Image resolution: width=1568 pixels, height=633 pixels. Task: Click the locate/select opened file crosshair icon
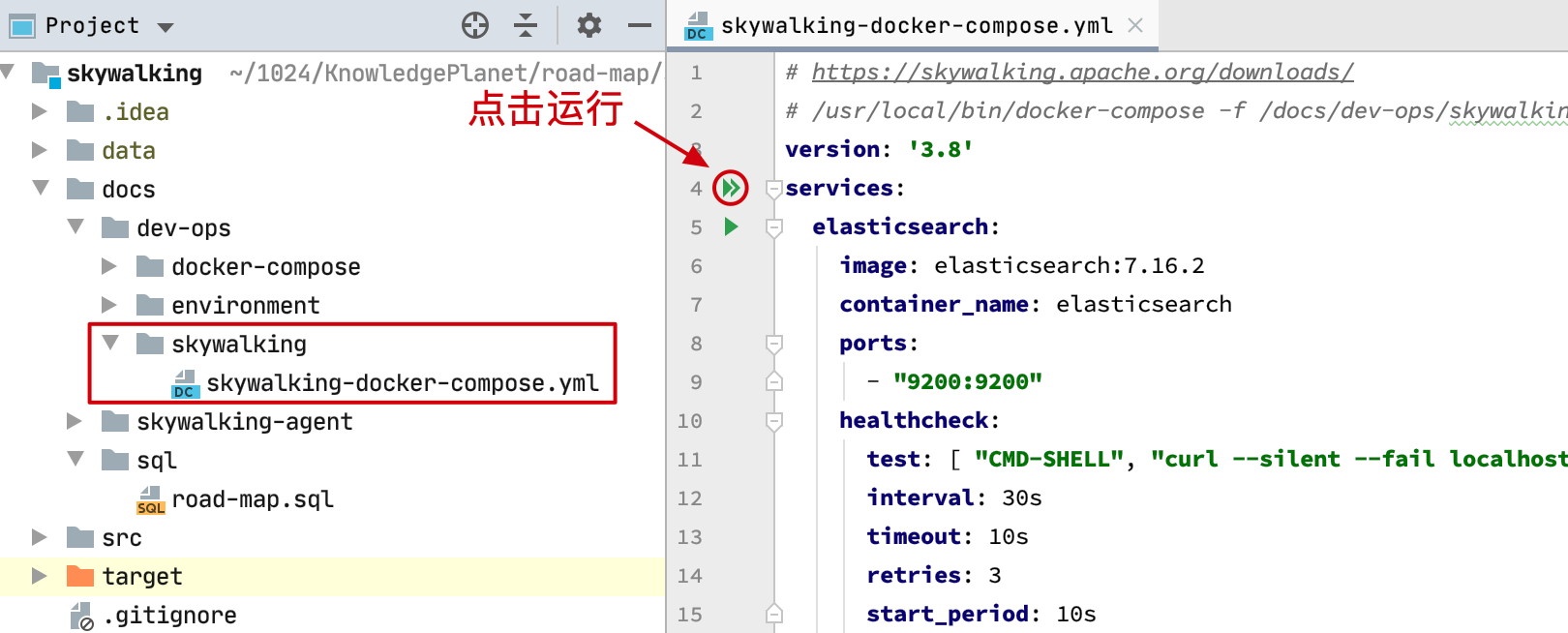[x=475, y=25]
